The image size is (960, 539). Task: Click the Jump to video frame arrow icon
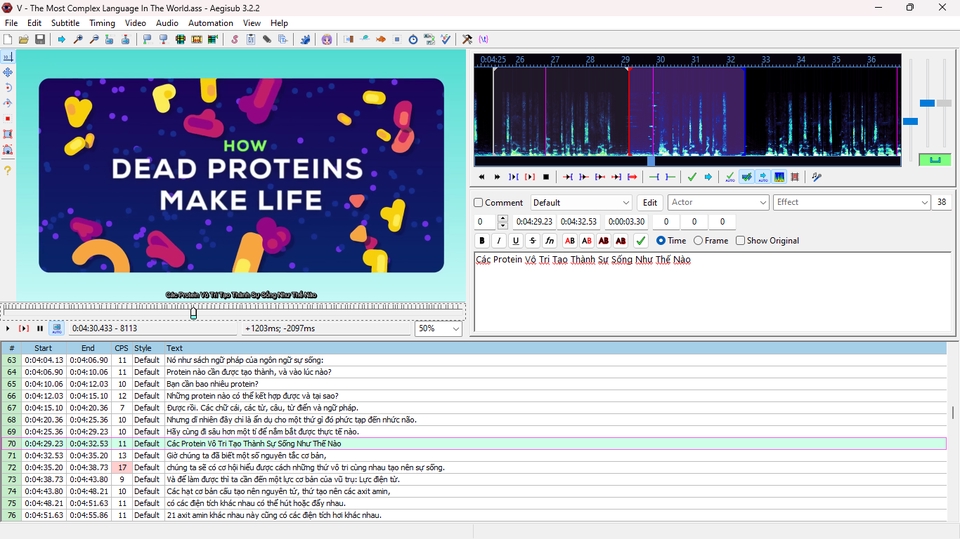point(61,39)
